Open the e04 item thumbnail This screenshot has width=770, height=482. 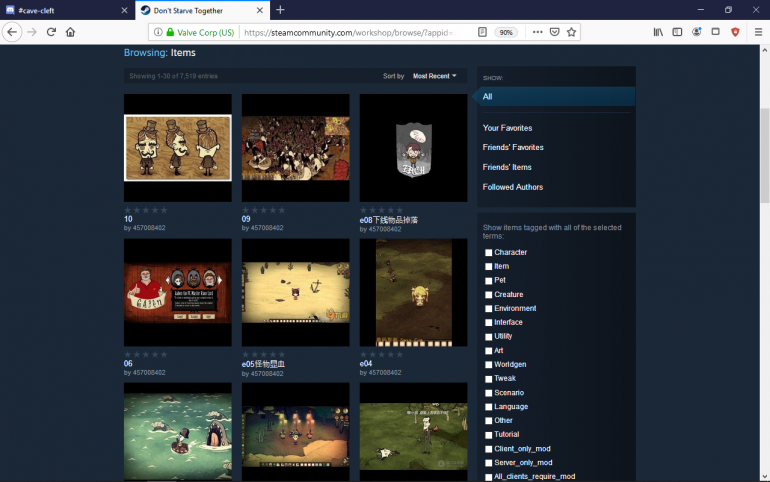[x=413, y=293]
